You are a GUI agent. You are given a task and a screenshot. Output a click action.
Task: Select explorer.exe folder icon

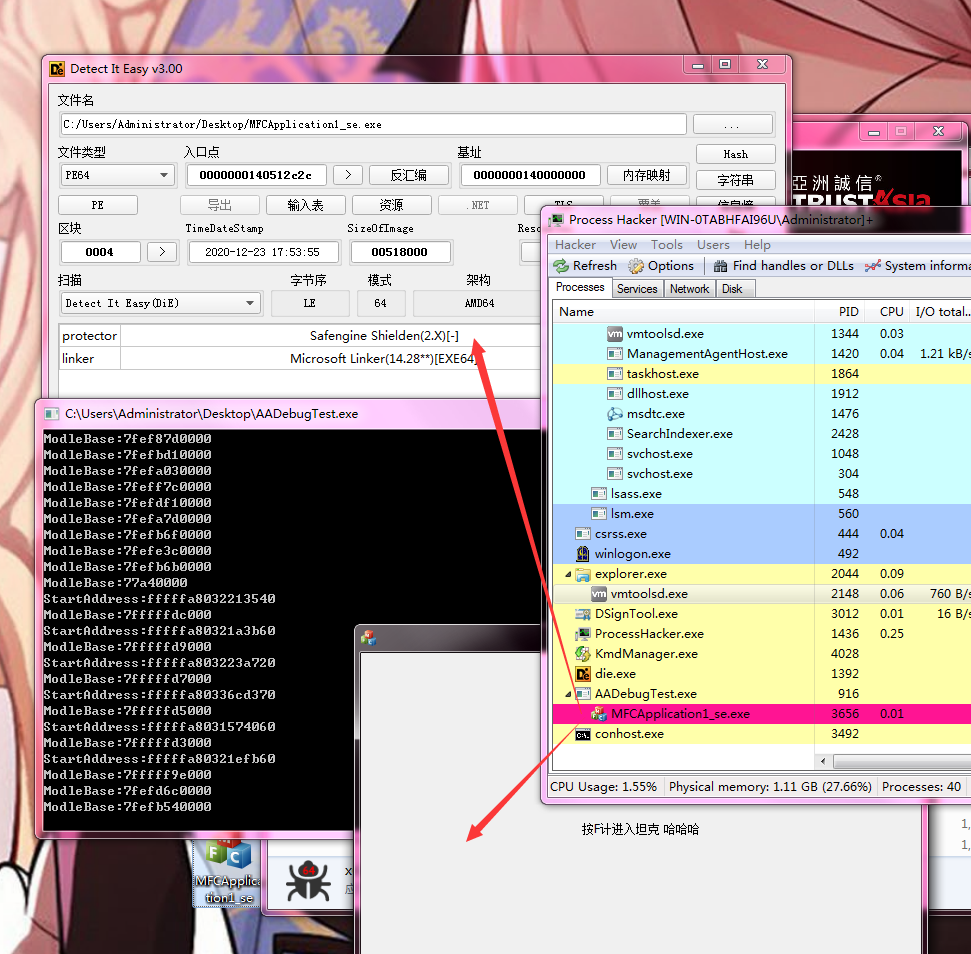[583, 574]
